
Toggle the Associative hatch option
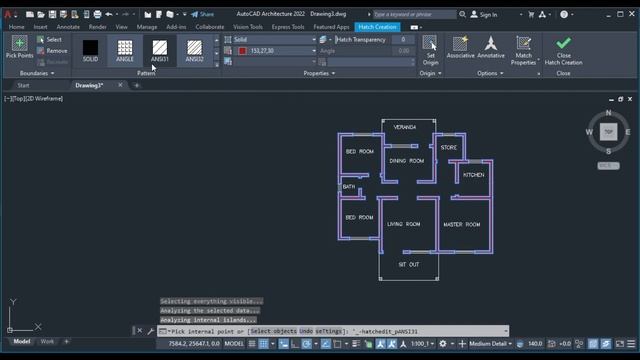tap(460, 47)
